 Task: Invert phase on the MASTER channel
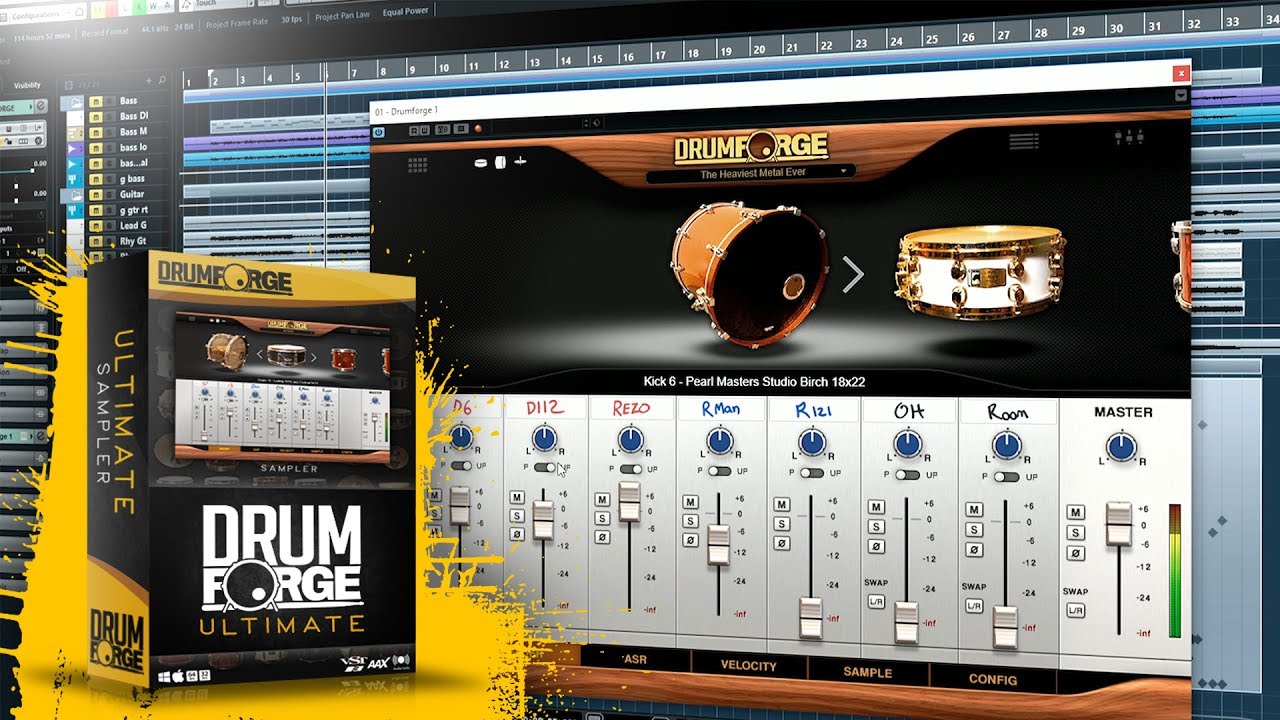[x=1076, y=553]
